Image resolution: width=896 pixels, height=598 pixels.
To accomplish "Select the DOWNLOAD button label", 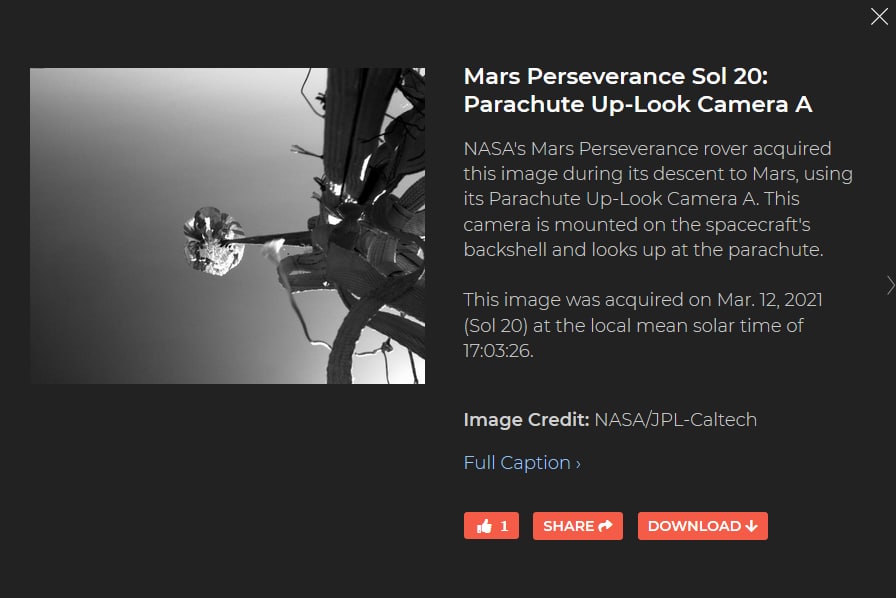I will pos(694,526).
